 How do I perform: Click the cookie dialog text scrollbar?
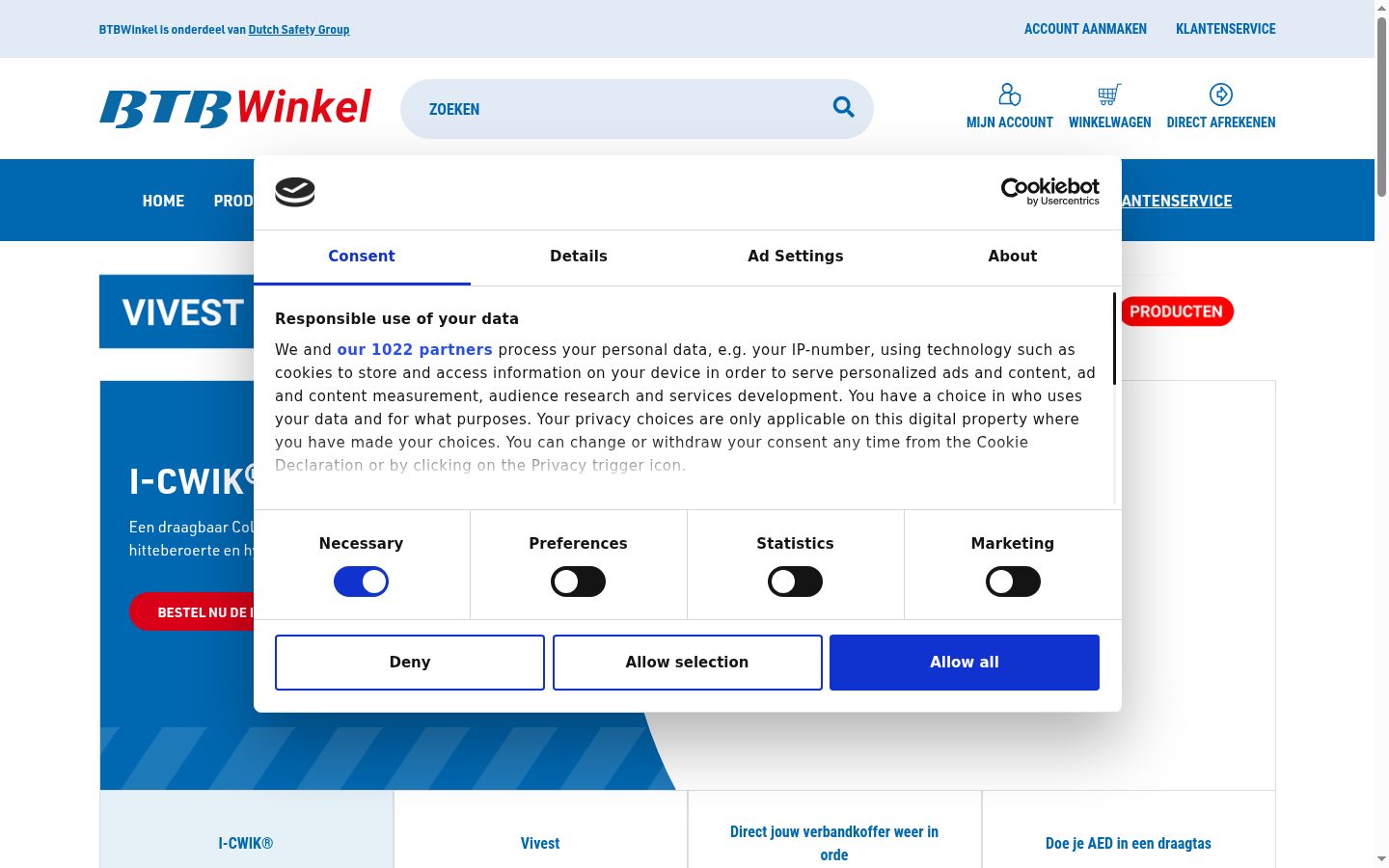click(1115, 339)
